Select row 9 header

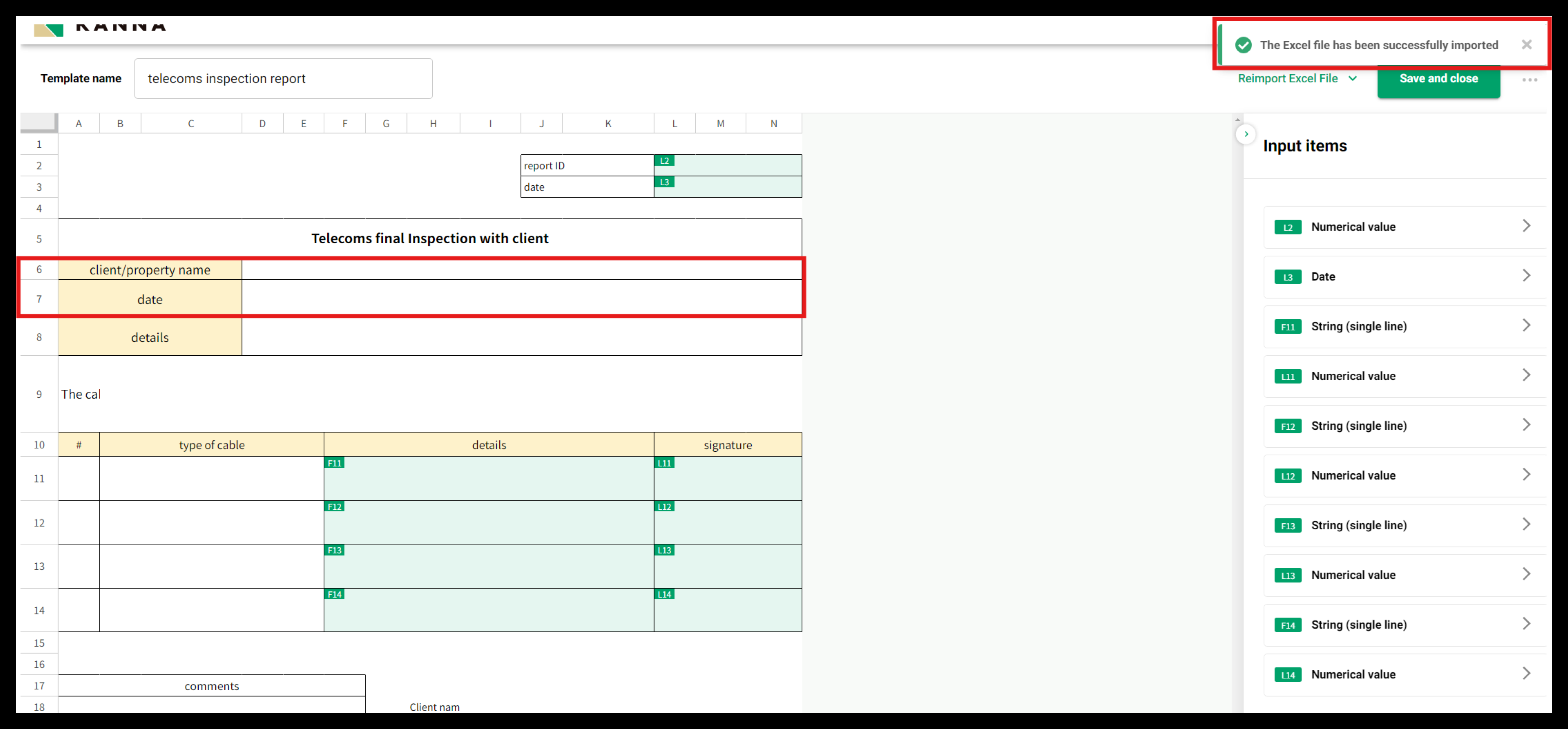point(39,394)
